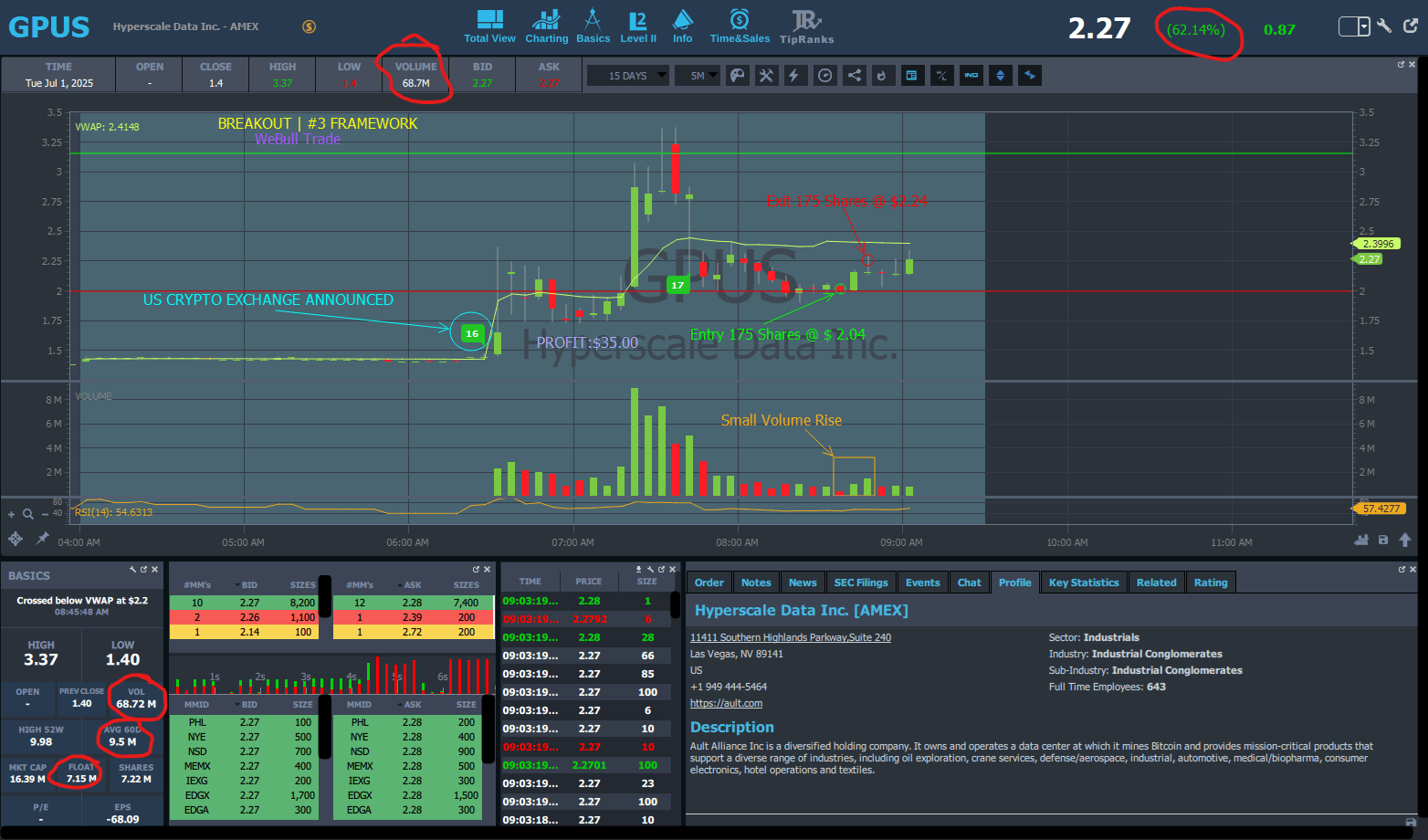Open the Info view
The image size is (1428, 840).
[x=682, y=26]
